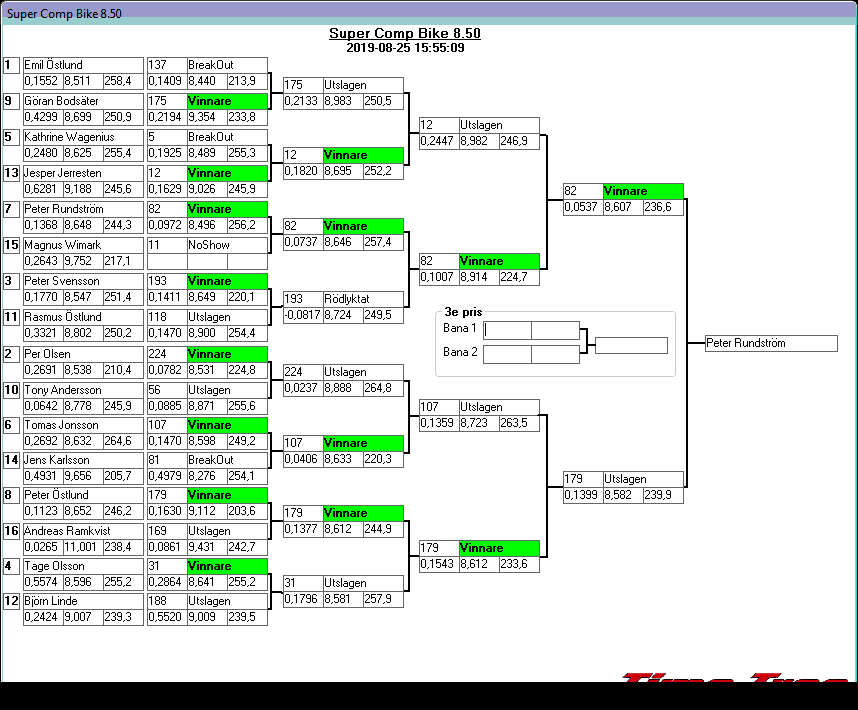Click green Vinnare cell for bike 175
Image resolution: width=858 pixels, height=710 pixels.
point(227,101)
